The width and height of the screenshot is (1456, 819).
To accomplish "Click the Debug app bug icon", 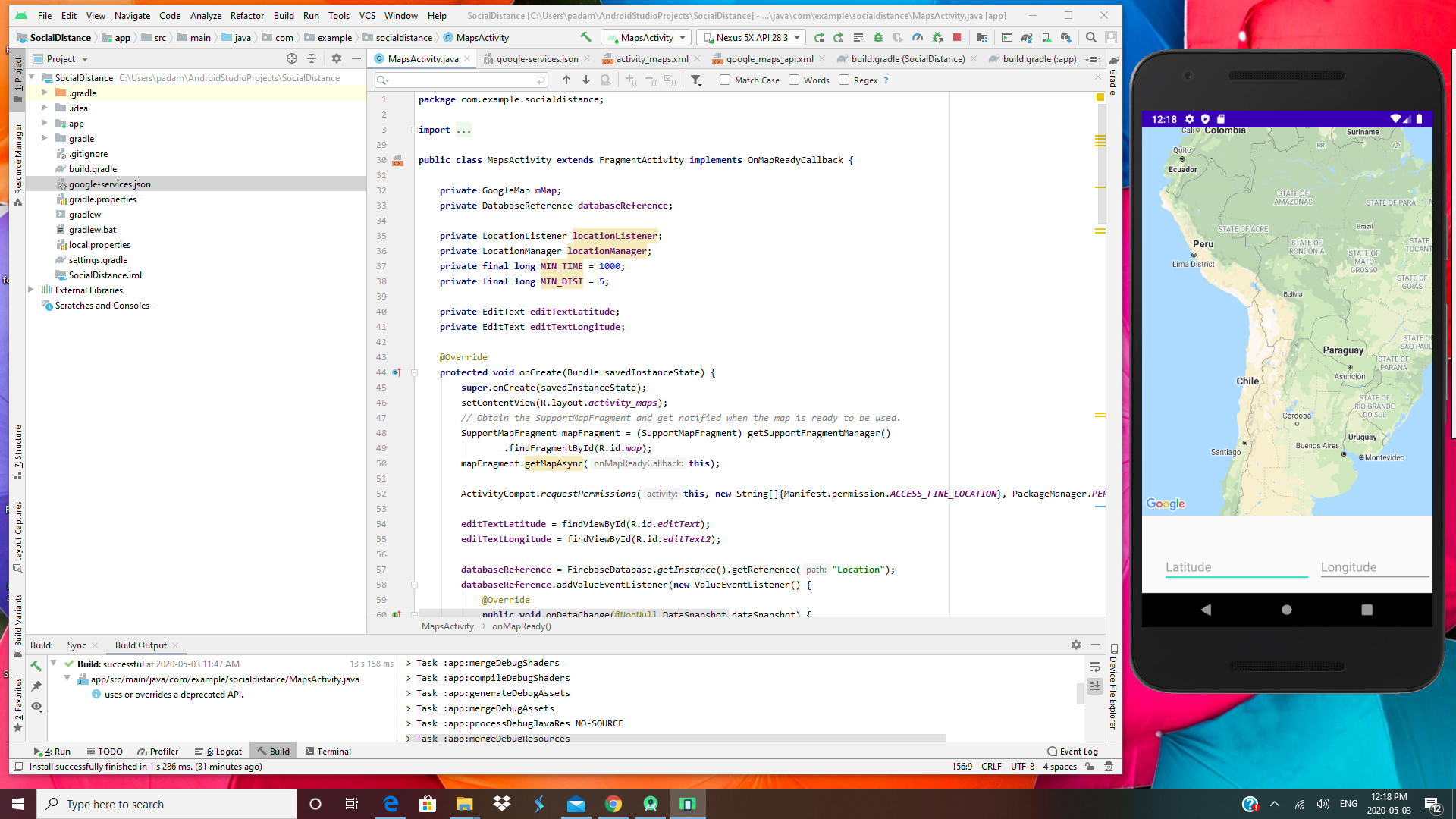I will (x=878, y=37).
